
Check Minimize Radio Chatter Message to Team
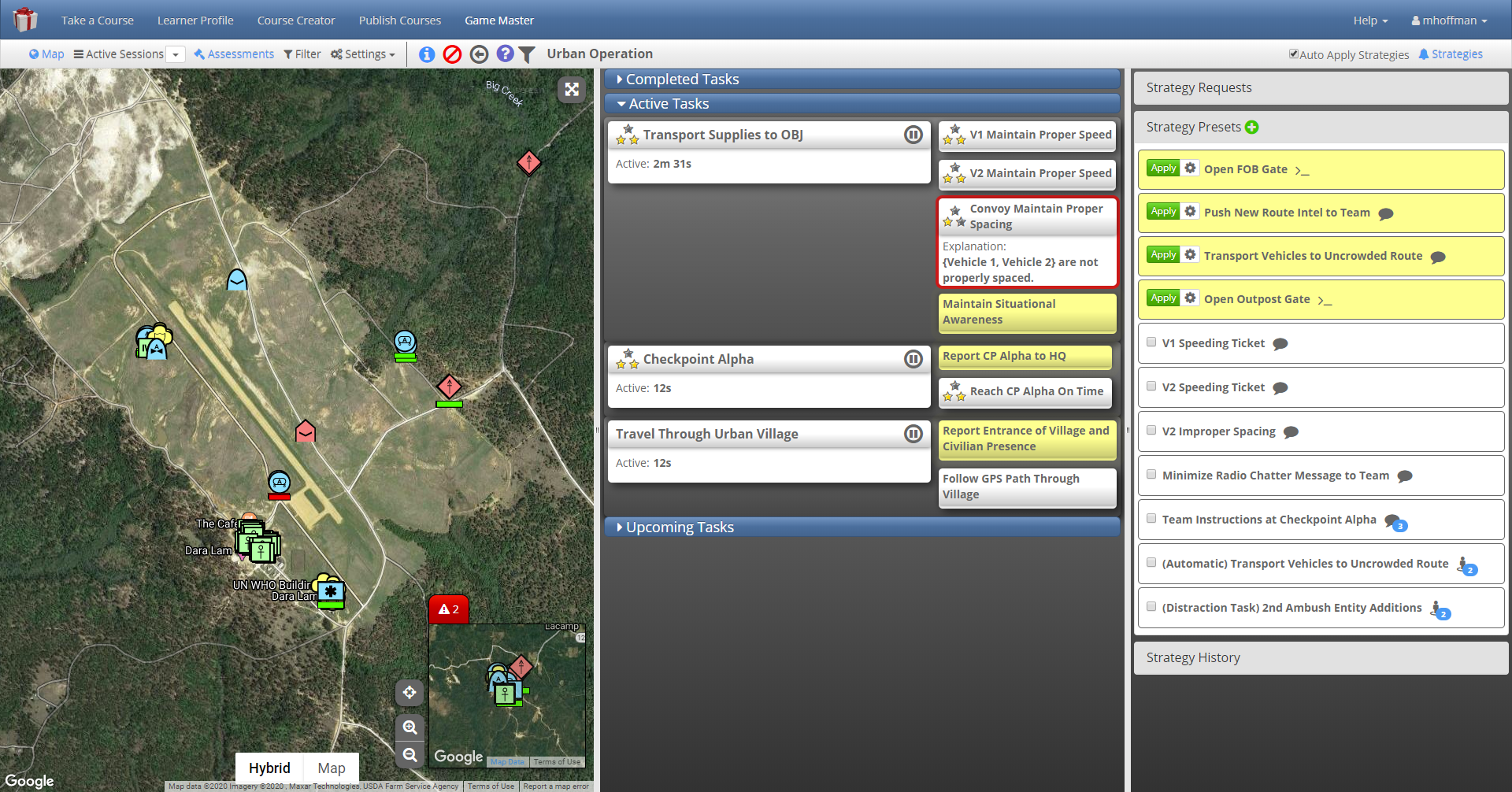(1151, 475)
